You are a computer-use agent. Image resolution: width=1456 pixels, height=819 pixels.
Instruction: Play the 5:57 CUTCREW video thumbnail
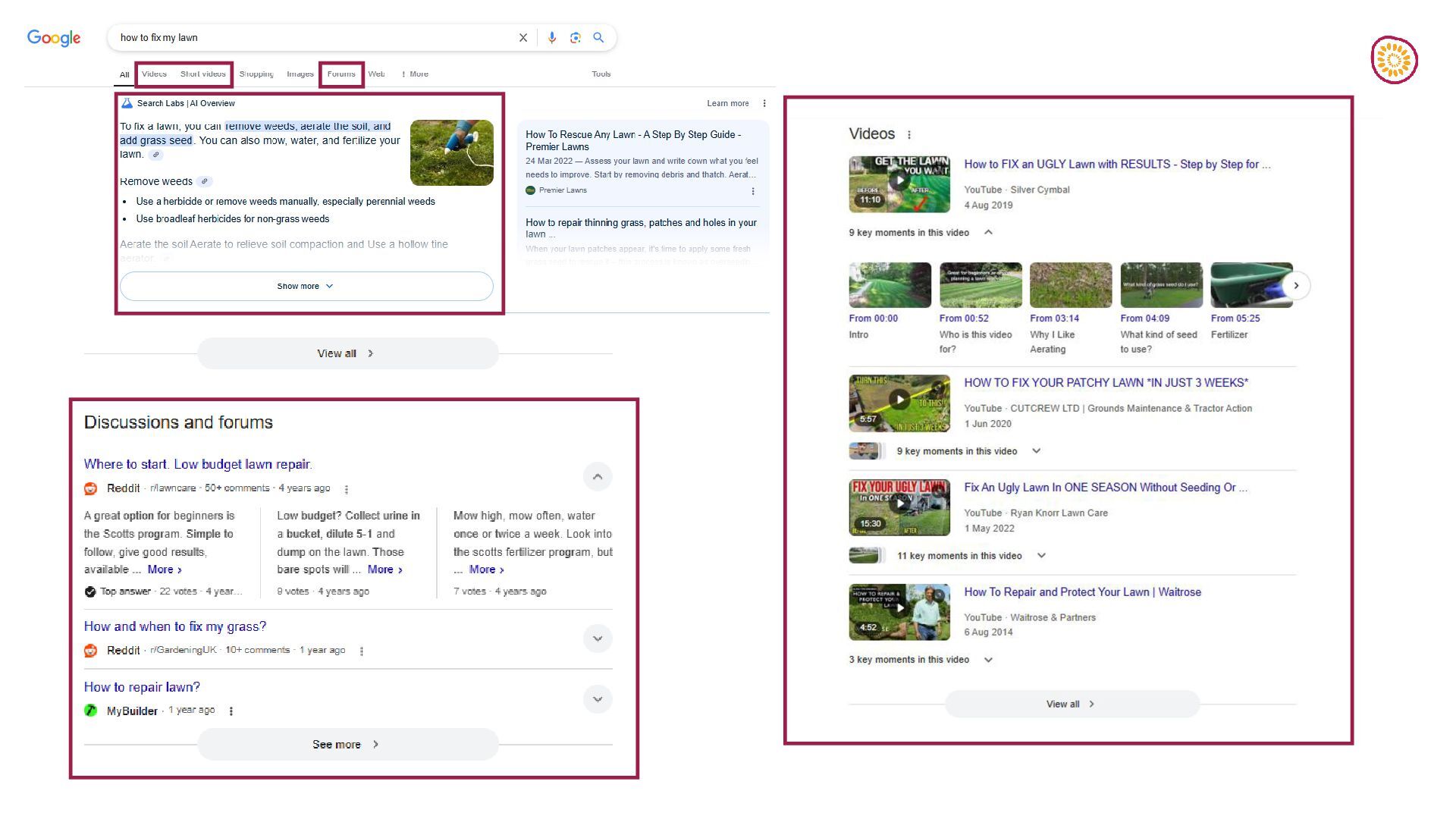(x=899, y=403)
